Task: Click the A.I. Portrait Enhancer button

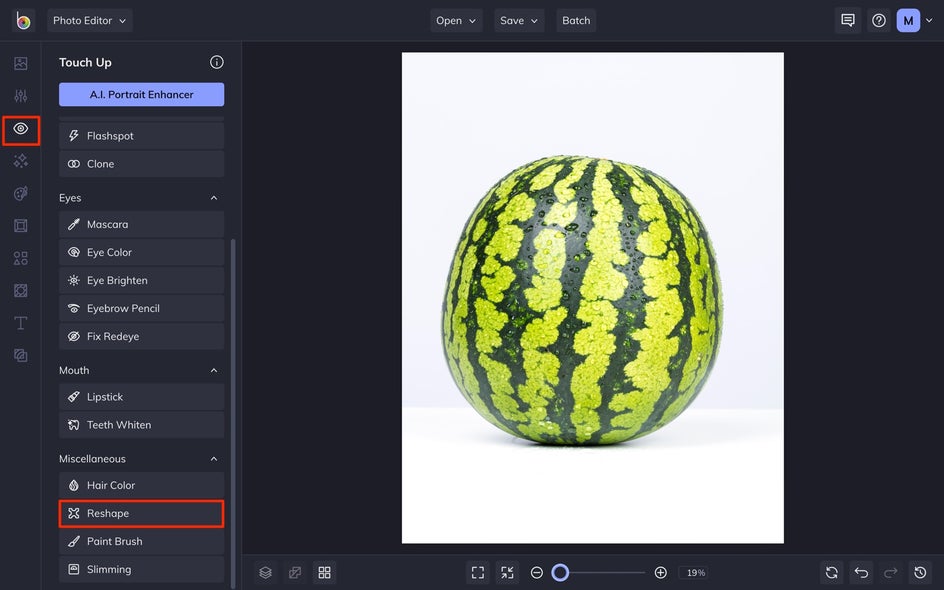Action: 141,95
